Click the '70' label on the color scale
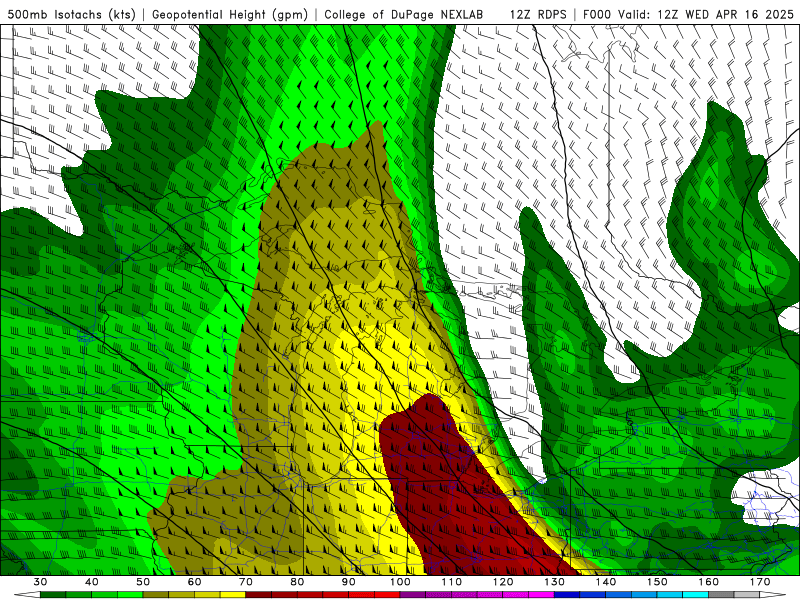This screenshot has height=600, width=800. 246,582
